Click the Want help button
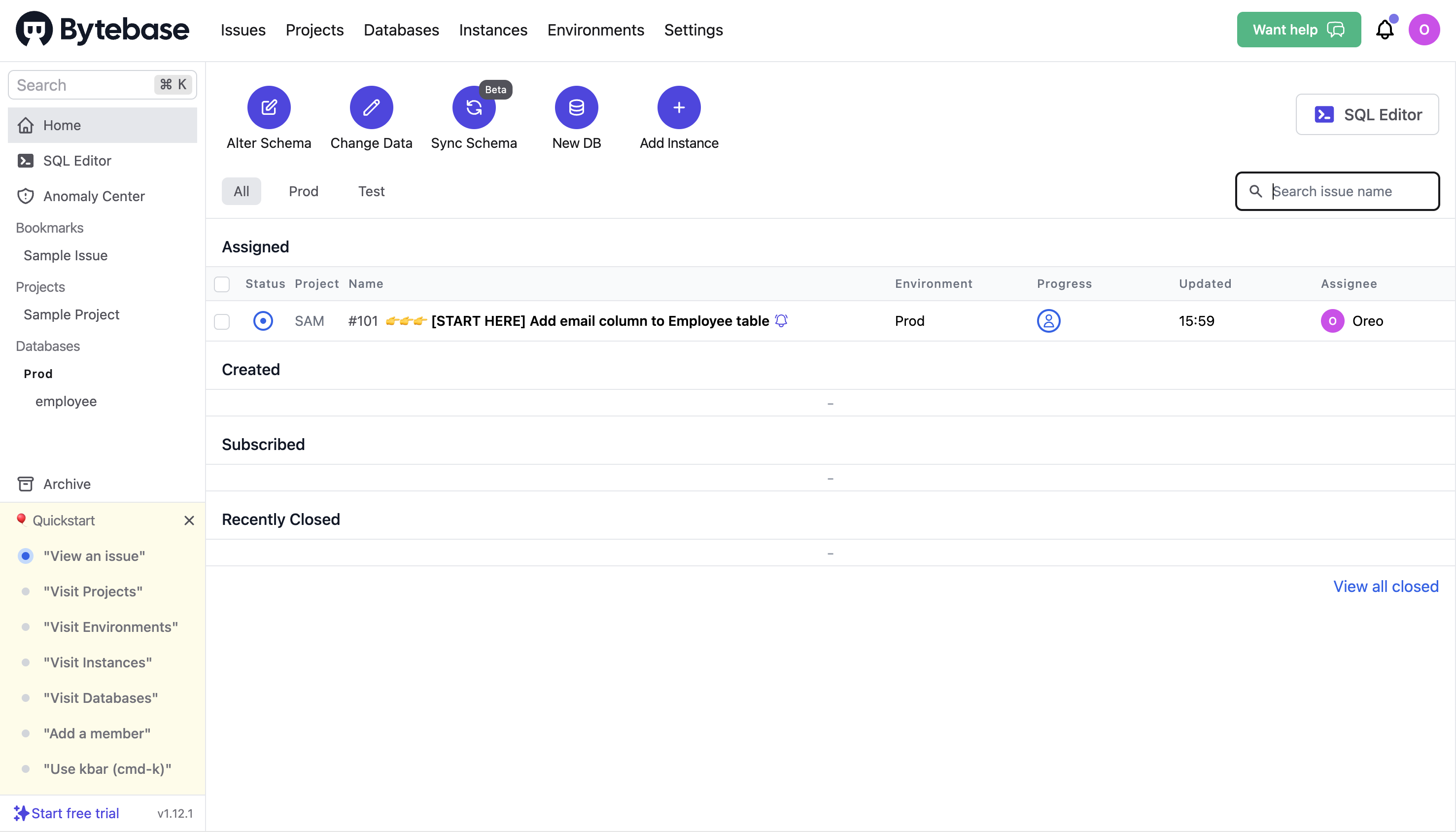Viewport: 1456px width, 832px height. tap(1298, 29)
